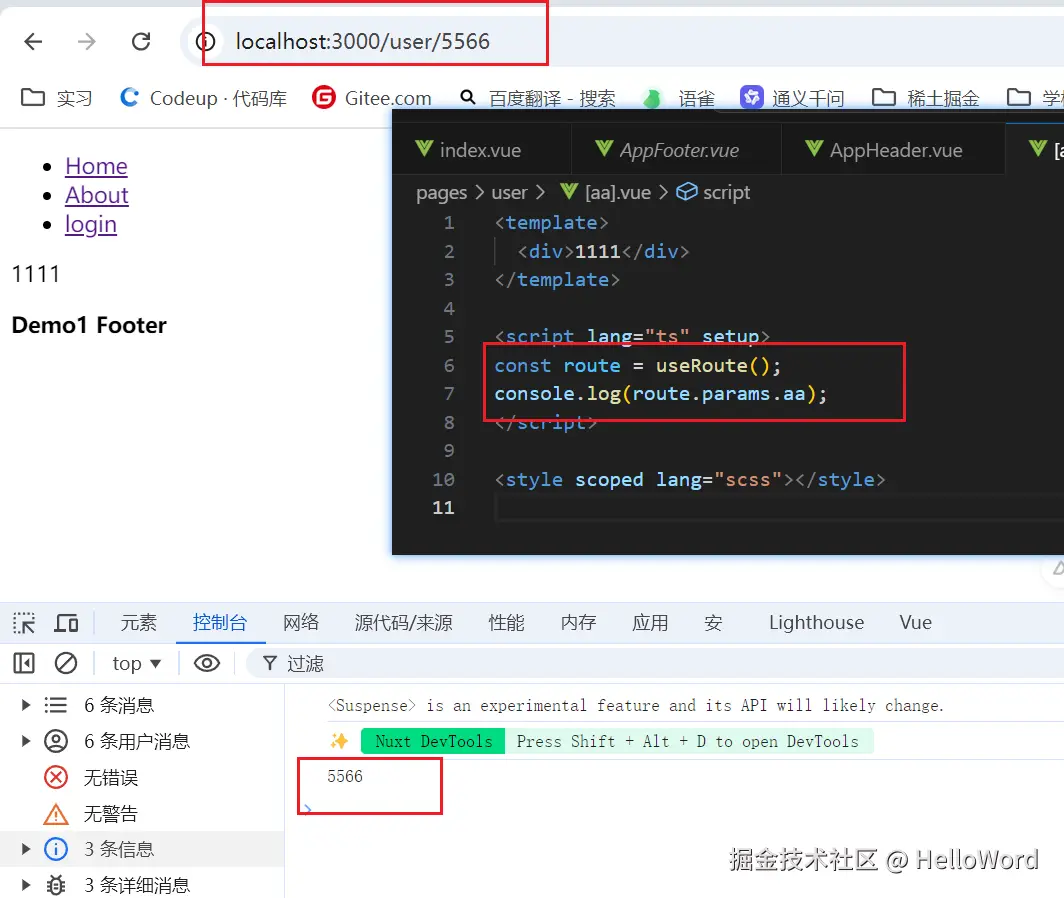1064x898 pixels.
Task: Go back with the browser back arrow
Action: [33, 41]
